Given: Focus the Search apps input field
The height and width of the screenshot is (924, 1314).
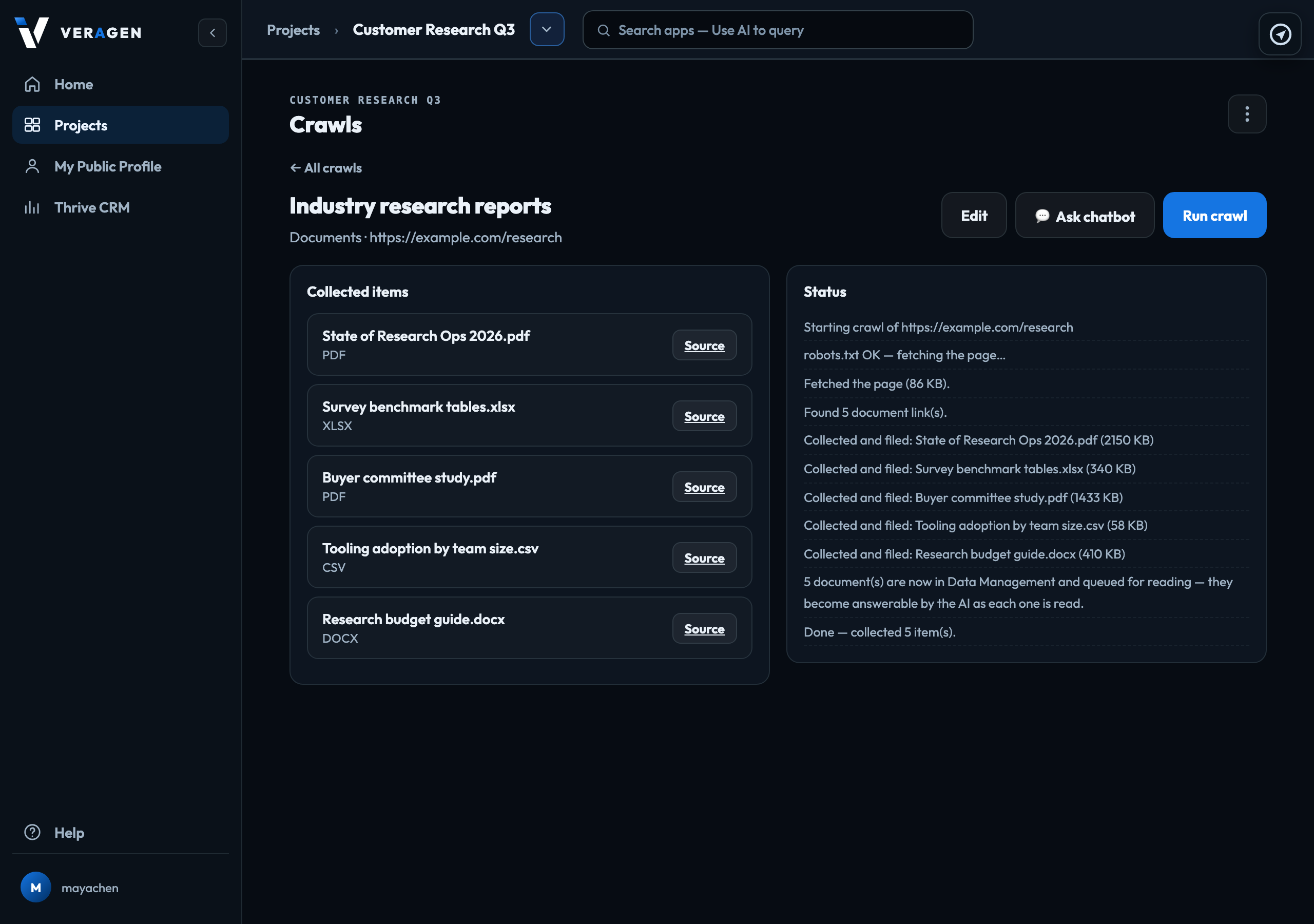Looking at the screenshot, I should 778,30.
